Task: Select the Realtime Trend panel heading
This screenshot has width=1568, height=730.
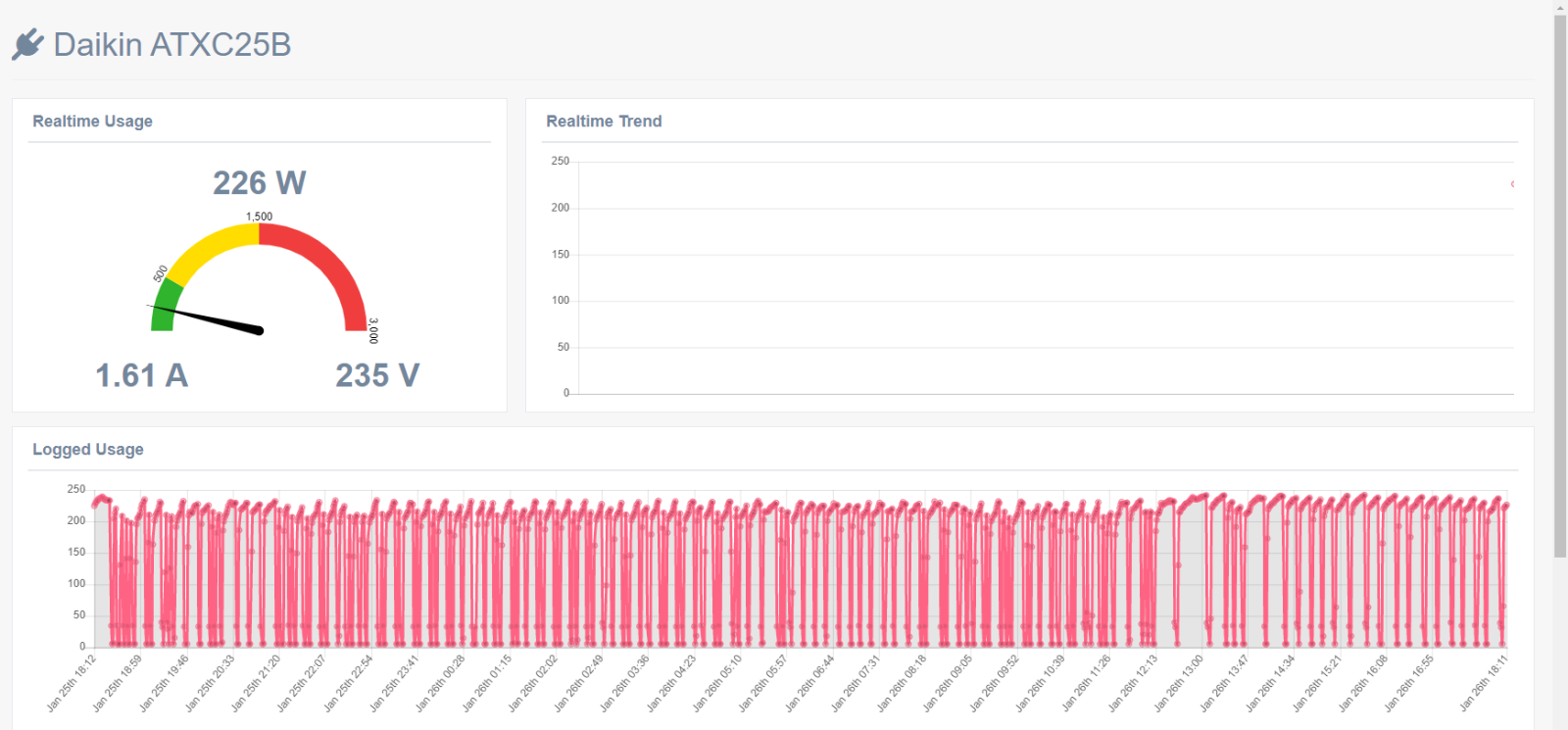Action: coord(604,122)
